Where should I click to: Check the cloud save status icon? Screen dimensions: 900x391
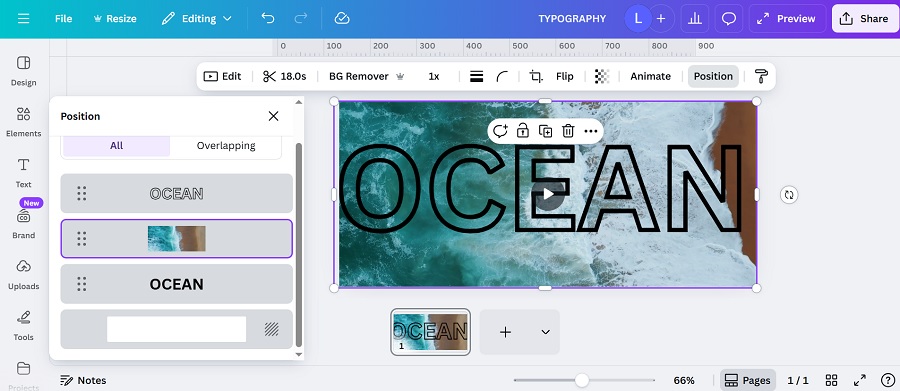(342, 18)
